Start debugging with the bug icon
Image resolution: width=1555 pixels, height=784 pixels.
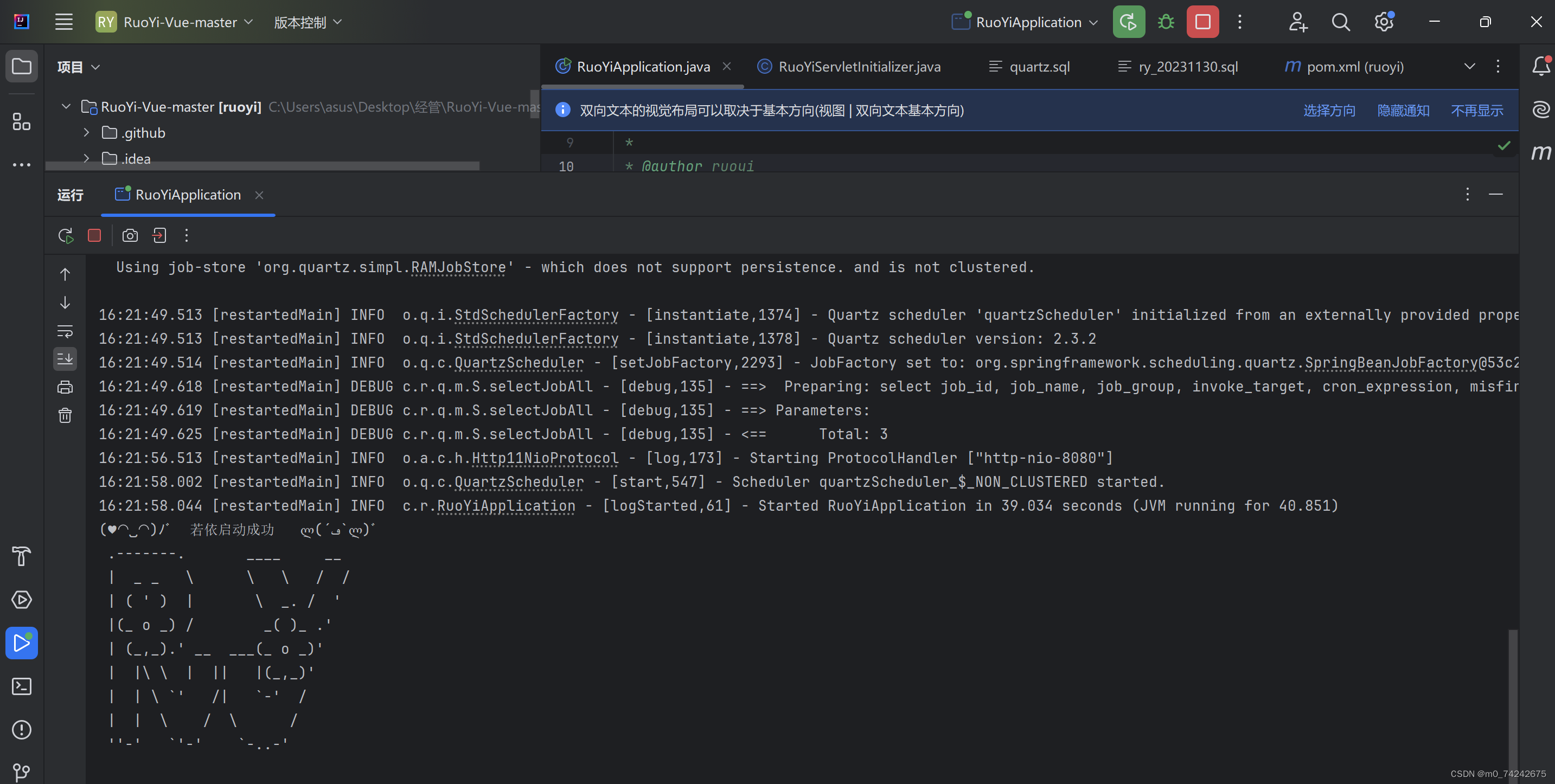(x=1166, y=22)
